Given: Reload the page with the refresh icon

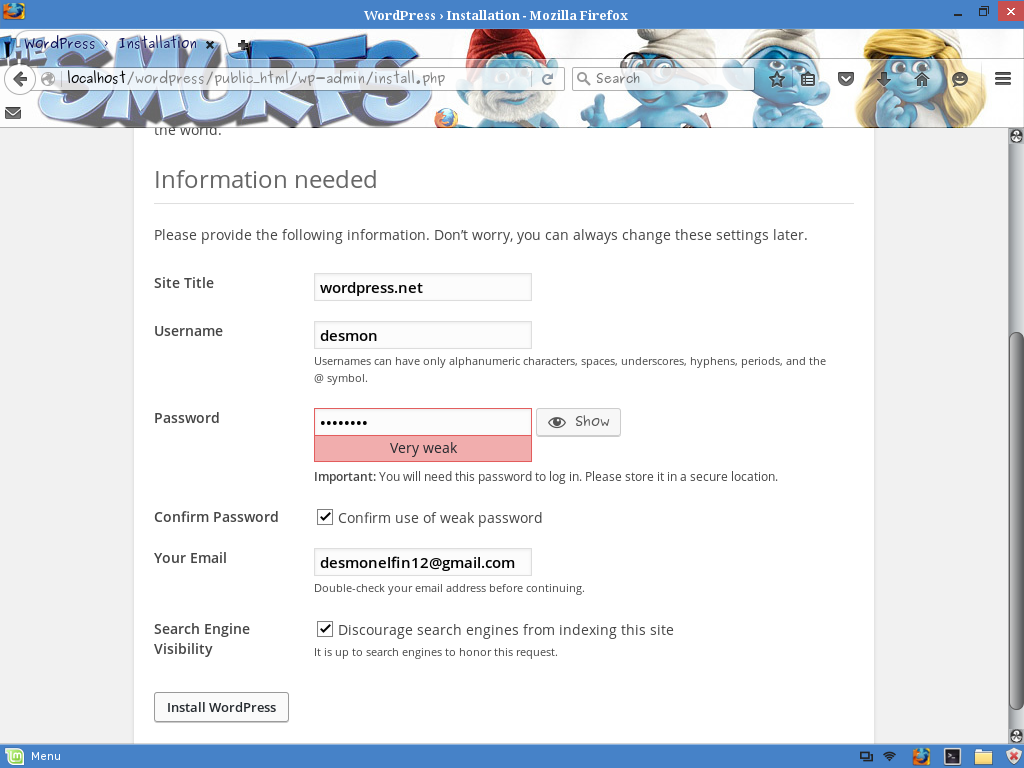Looking at the screenshot, I should tap(548, 79).
